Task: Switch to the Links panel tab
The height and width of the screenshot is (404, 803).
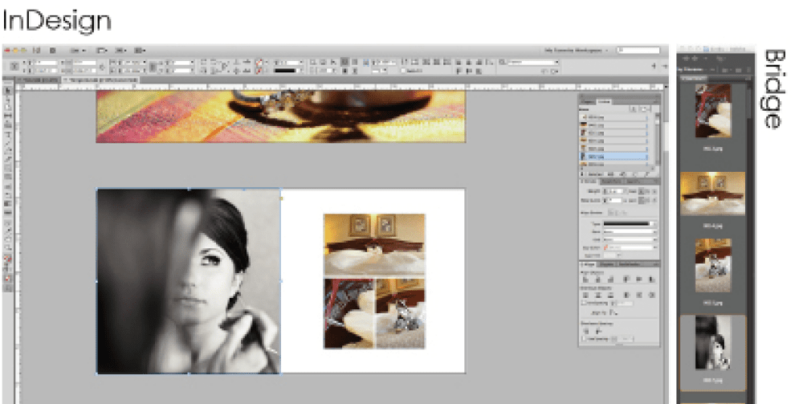Action: tap(604, 102)
